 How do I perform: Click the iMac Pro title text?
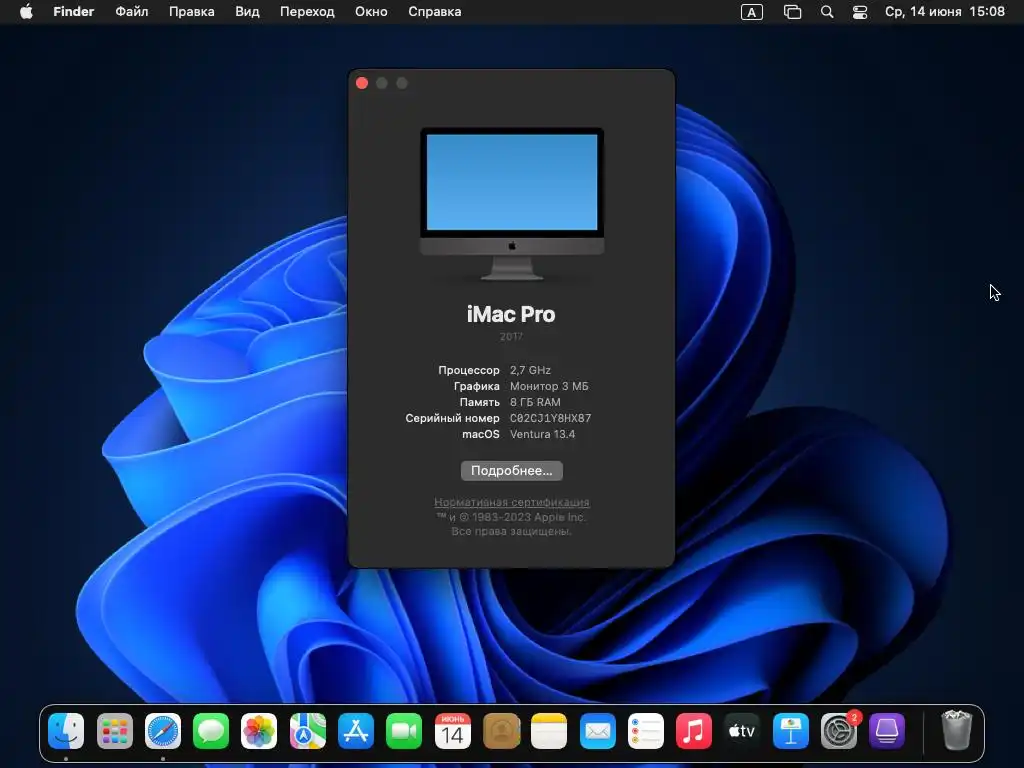click(x=511, y=314)
